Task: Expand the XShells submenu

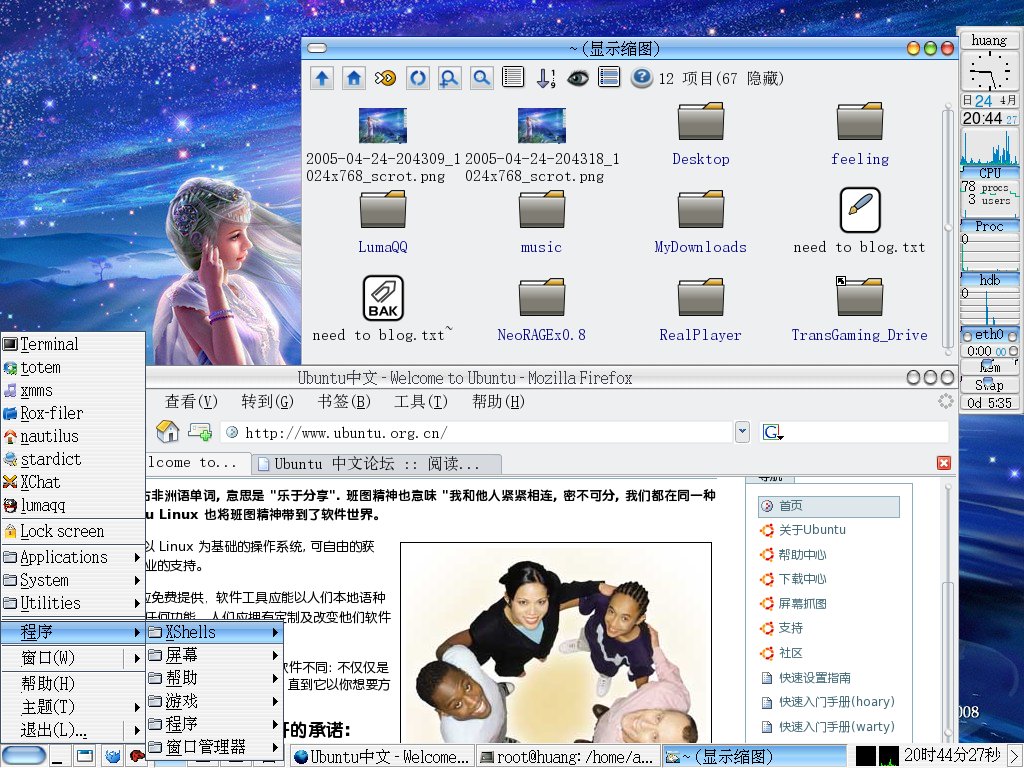Action: [214, 632]
